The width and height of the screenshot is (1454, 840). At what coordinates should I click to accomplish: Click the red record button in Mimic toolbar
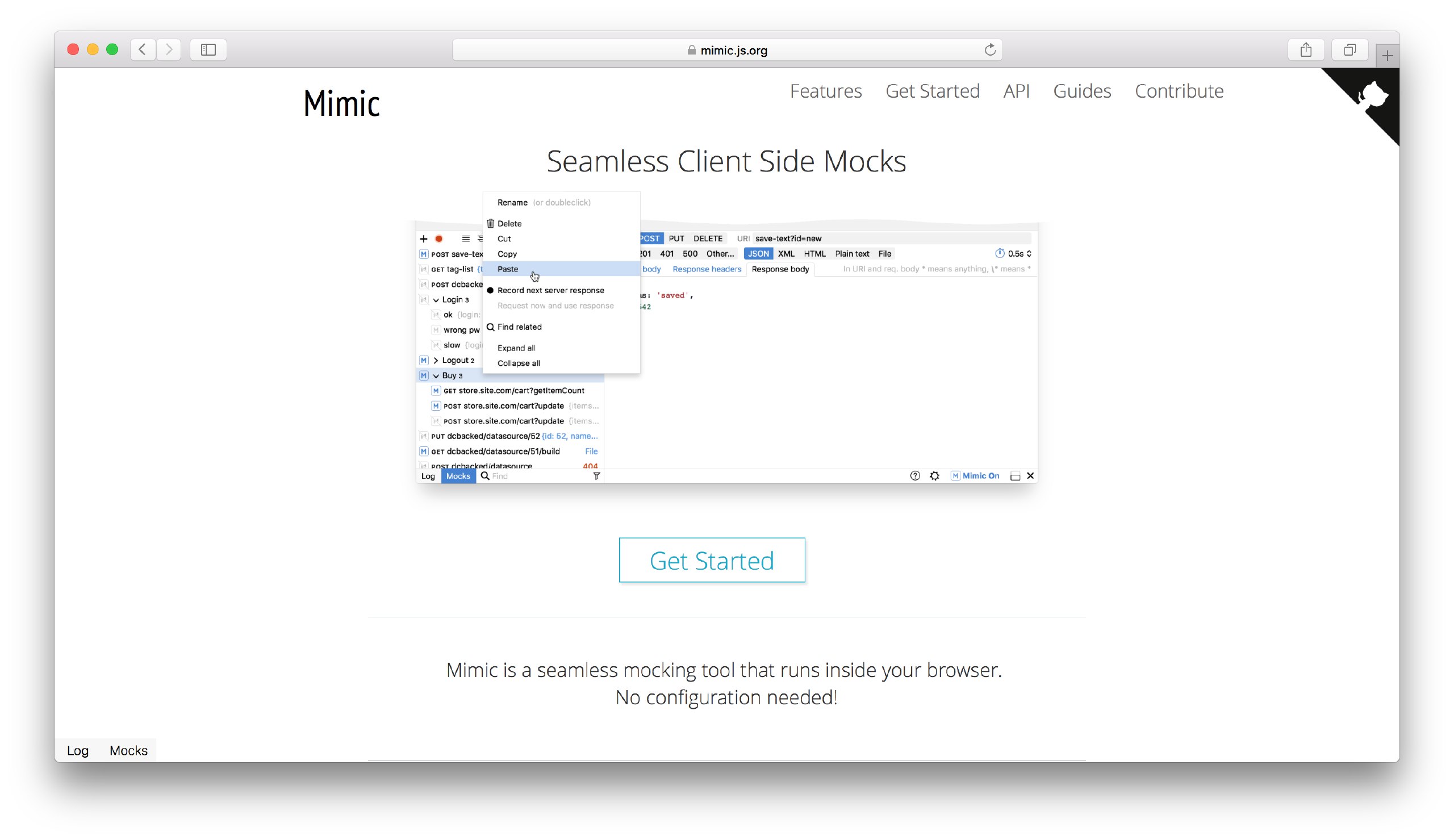pyautogui.click(x=439, y=239)
